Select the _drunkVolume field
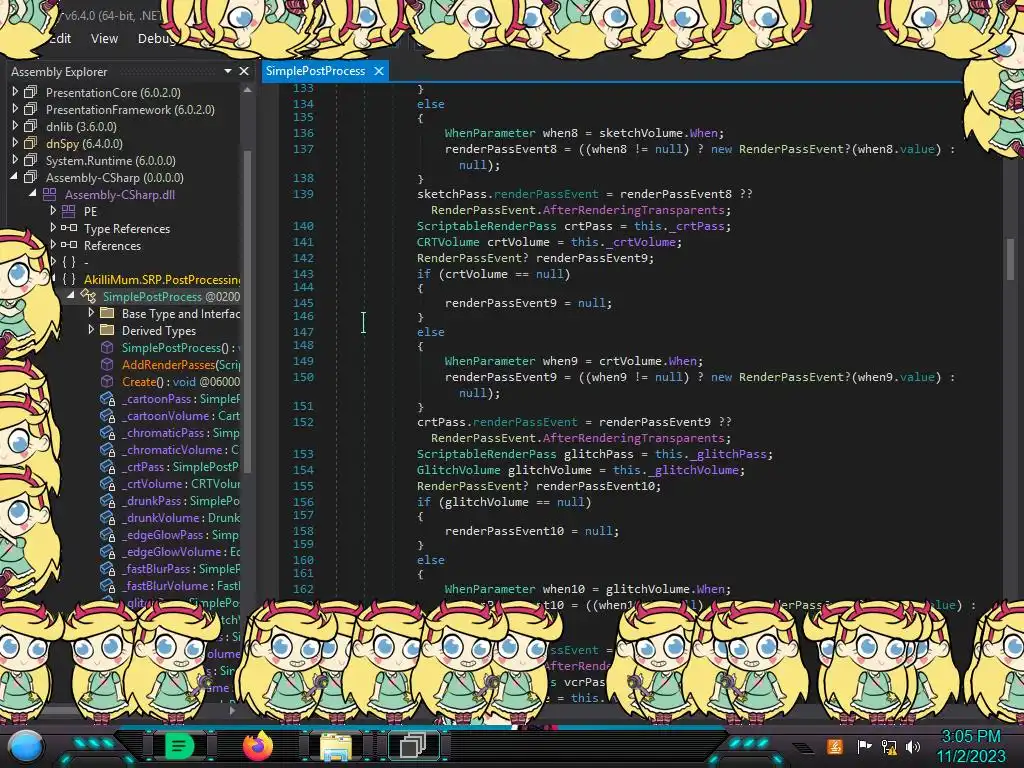The image size is (1024, 768). coord(181,517)
